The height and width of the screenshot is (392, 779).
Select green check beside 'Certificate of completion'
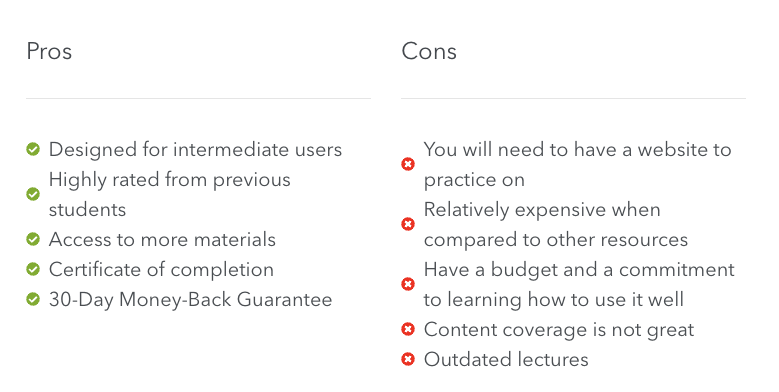point(33,269)
